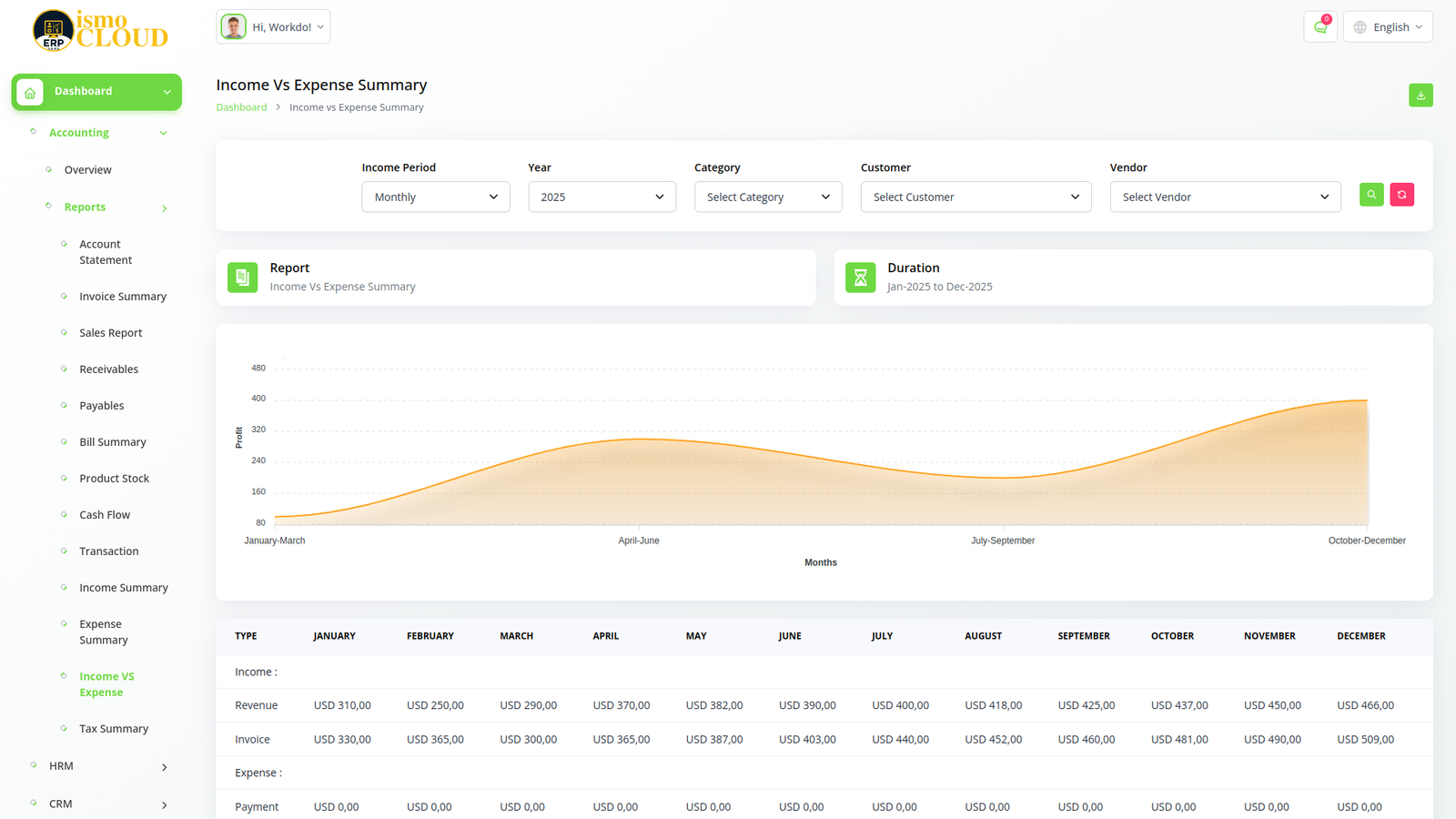Click the green search filter icon
The height and width of the screenshot is (819, 1456).
1371,195
